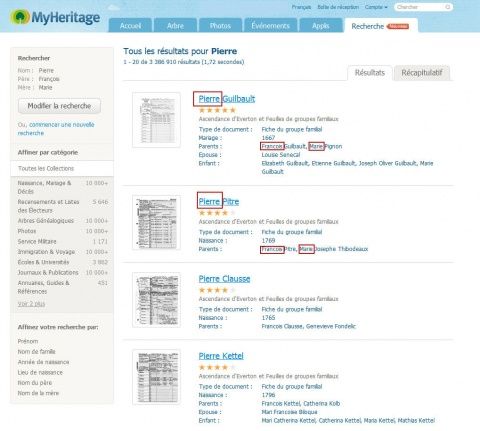Image resolution: width=480 pixels, height=431 pixels.
Task: Click the search magnifier icon in Chercher box
Action: 448,7
